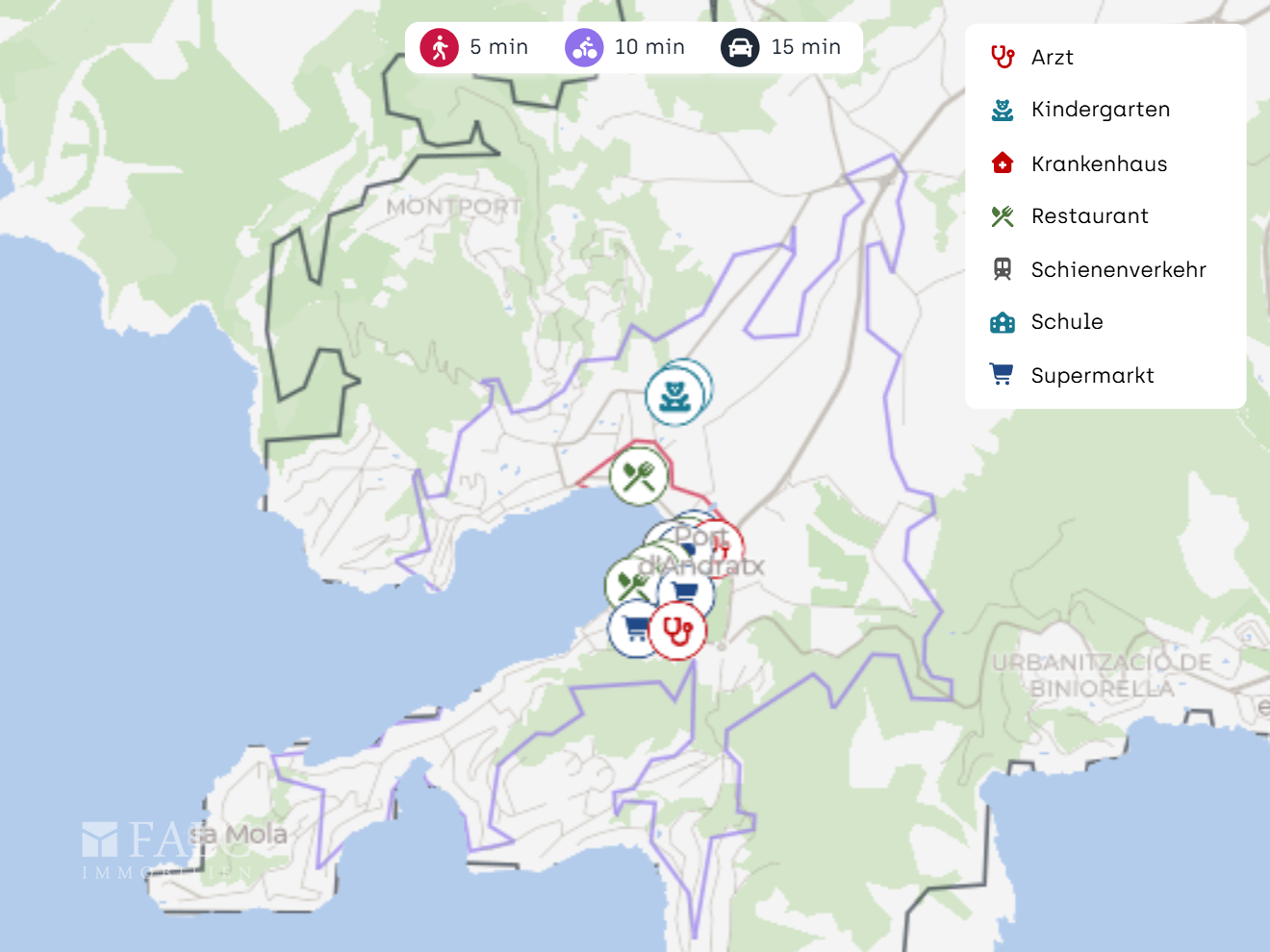
Task: Choose the 10 min travel time label
Action: coord(649,47)
